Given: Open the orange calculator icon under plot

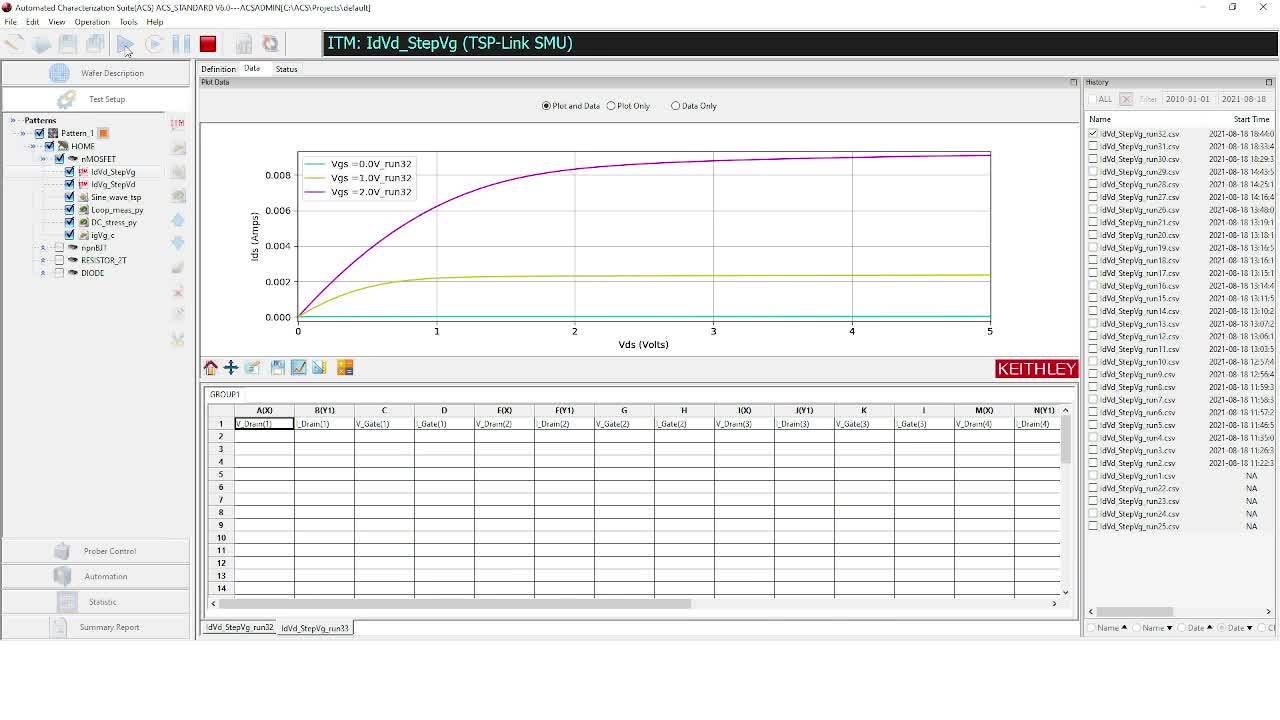Looking at the screenshot, I should (x=345, y=368).
